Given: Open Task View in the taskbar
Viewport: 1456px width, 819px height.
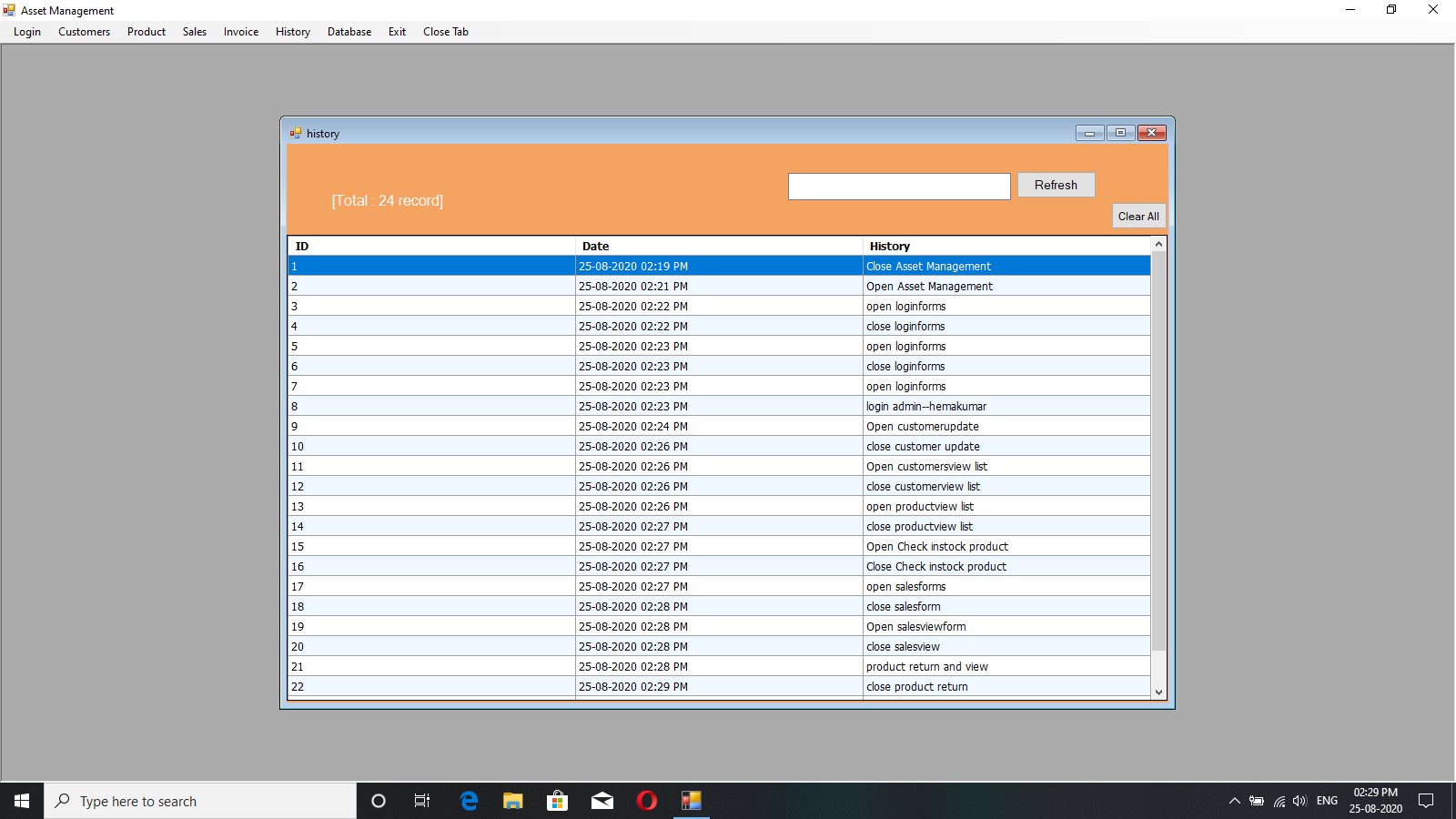Looking at the screenshot, I should click(422, 801).
